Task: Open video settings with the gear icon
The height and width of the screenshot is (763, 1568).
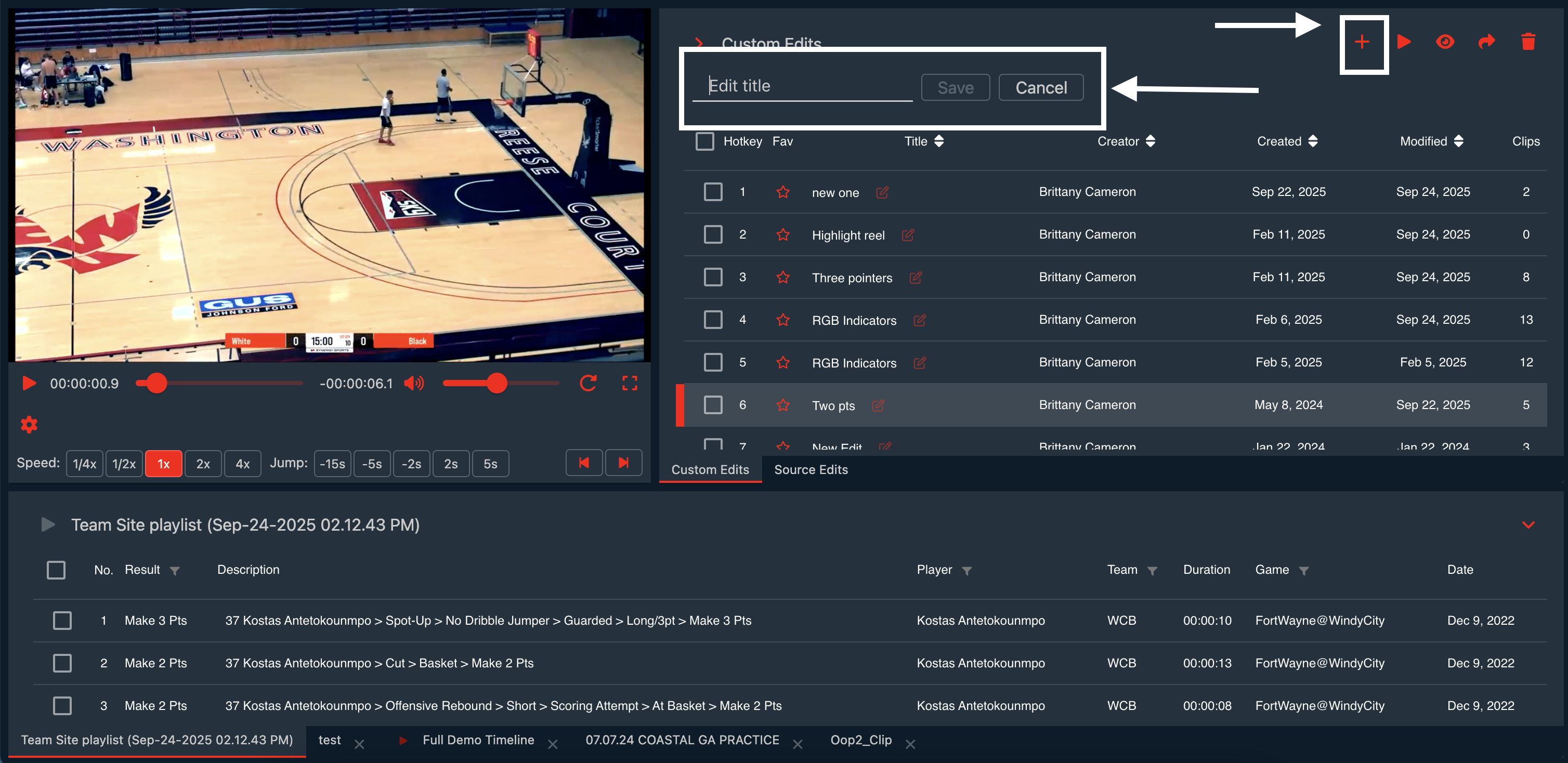Action: pyautogui.click(x=29, y=424)
